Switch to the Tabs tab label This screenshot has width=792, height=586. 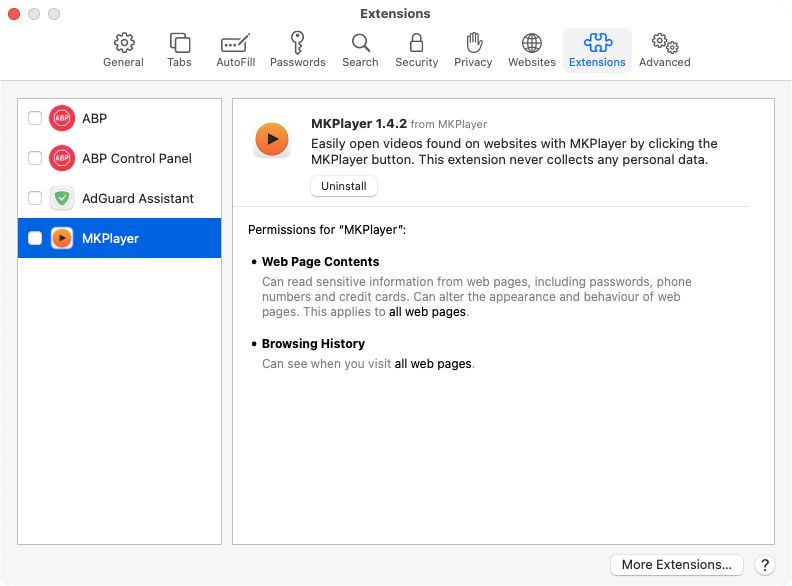(x=179, y=62)
